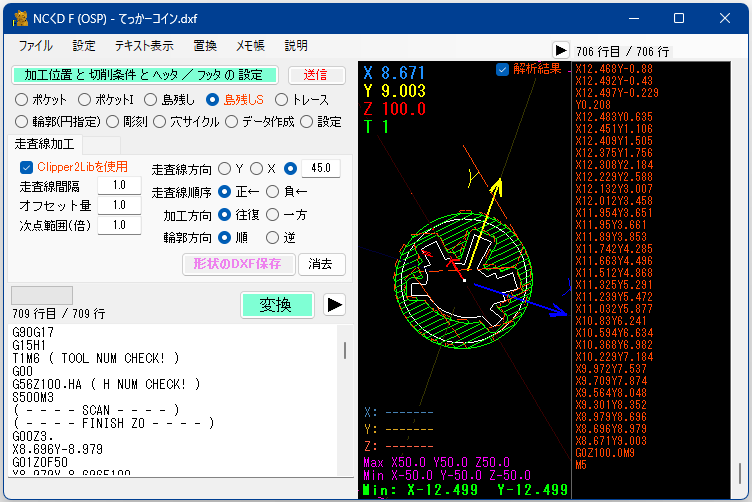Open the 設定 menu
Screen dimensions: 752x502
84,46
